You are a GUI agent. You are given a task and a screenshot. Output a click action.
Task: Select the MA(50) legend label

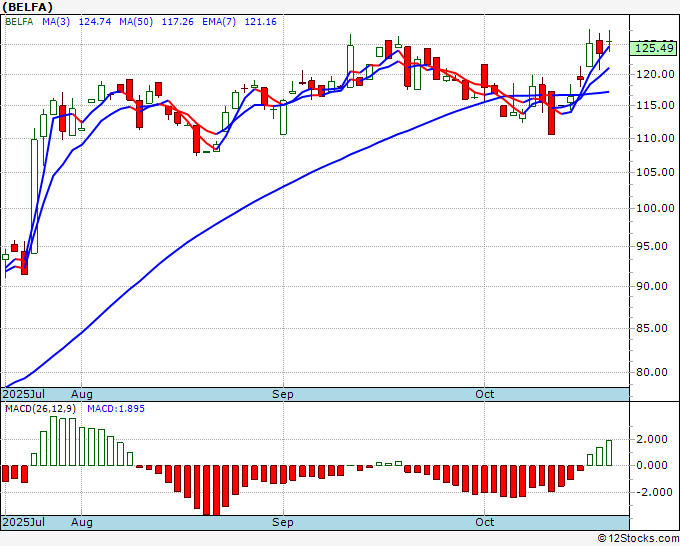click(136, 22)
